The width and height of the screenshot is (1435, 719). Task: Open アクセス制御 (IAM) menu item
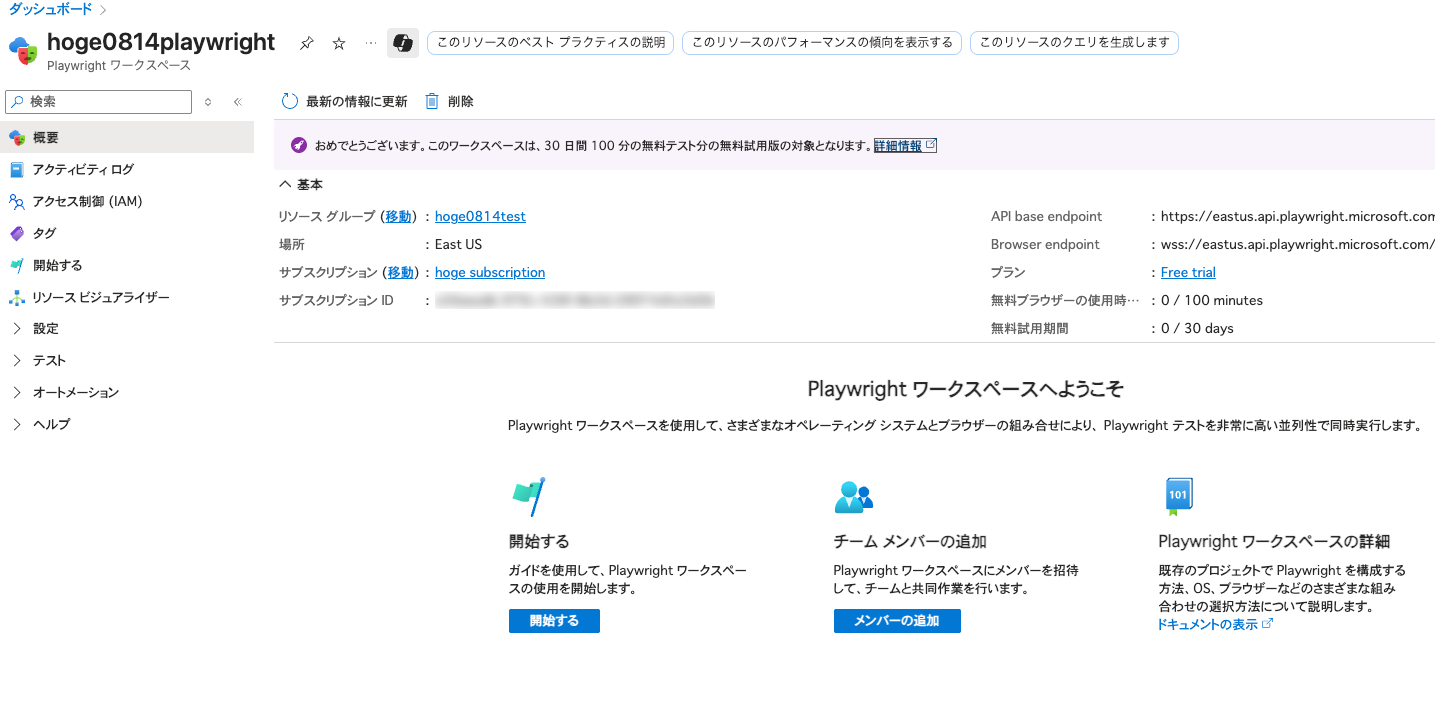127,201
